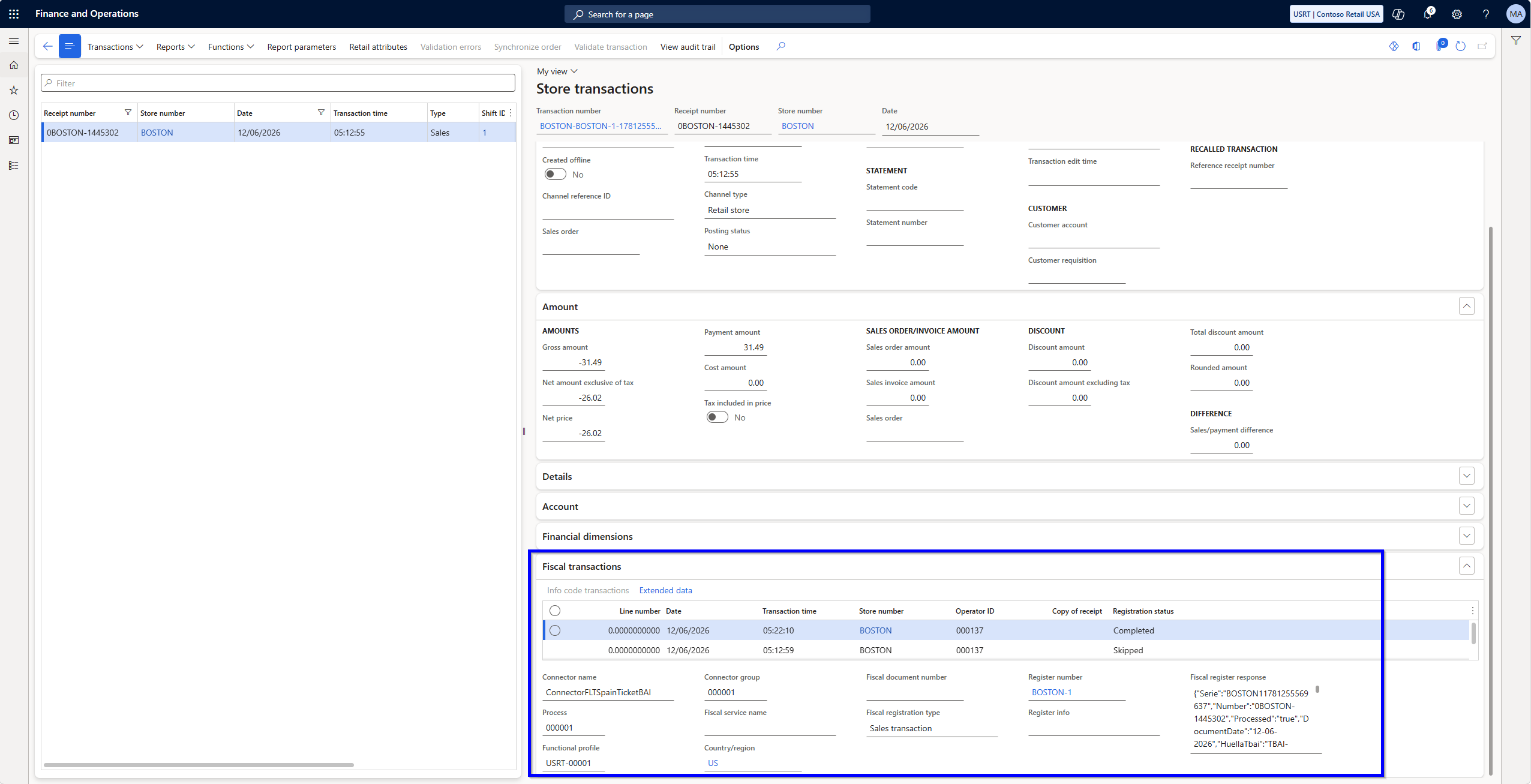Select the Skipped fiscal transaction row

(1006, 650)
